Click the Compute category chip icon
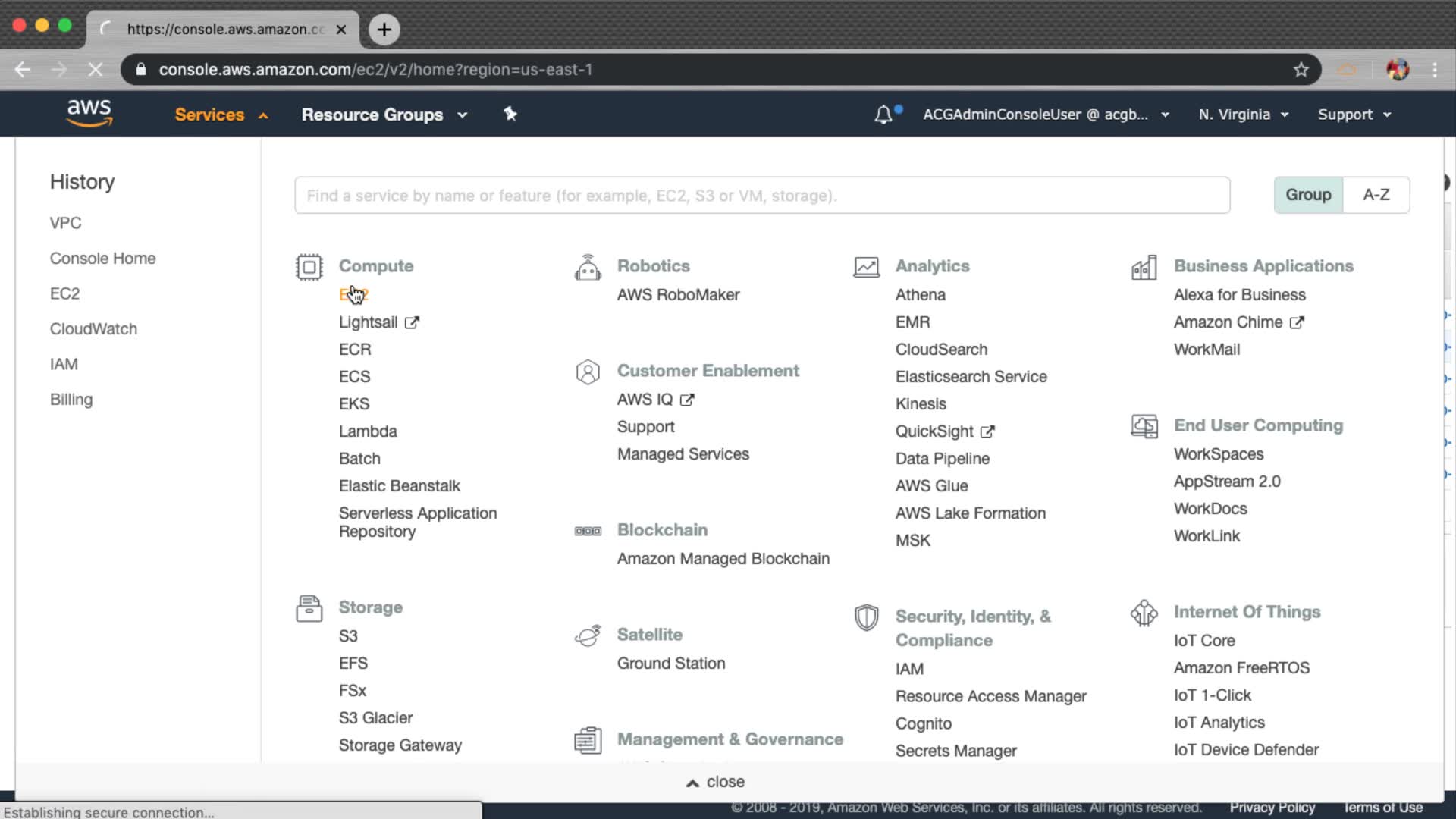 [309, 267]
